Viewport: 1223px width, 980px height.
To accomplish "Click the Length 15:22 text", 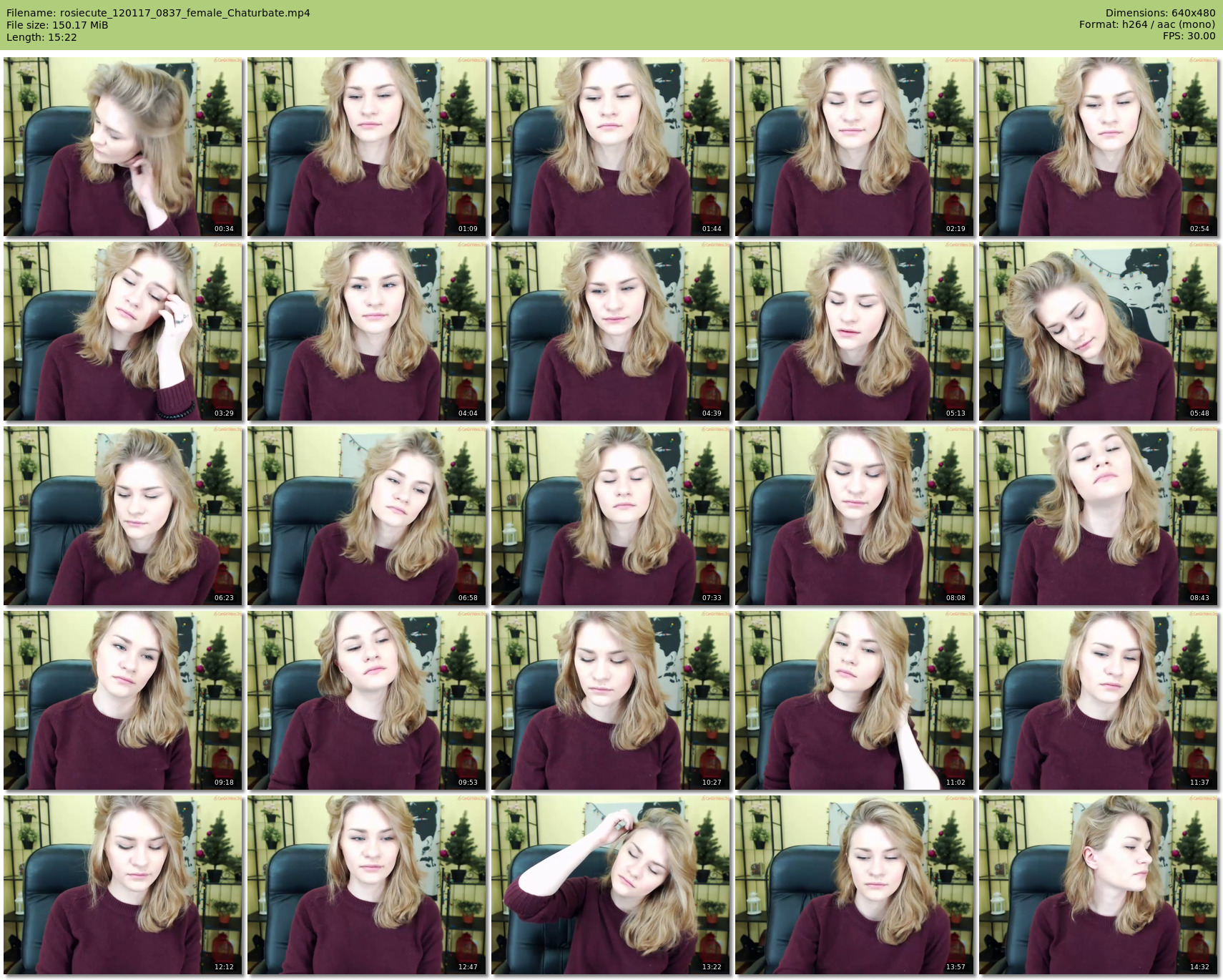I will tap(41, 37).
